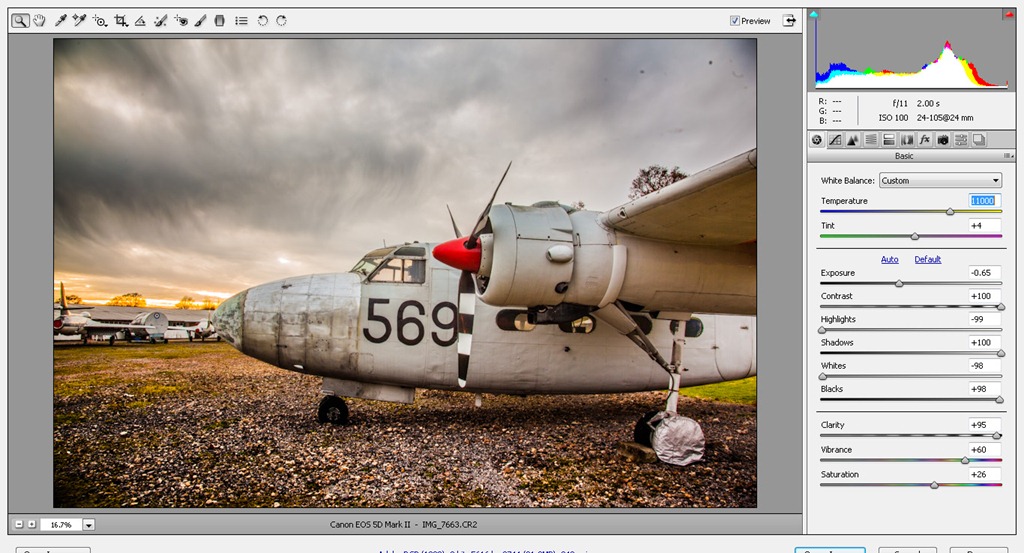Click the Saturation value field showing +26
This screenshot has width=1024, height=553.
(984, 474)
